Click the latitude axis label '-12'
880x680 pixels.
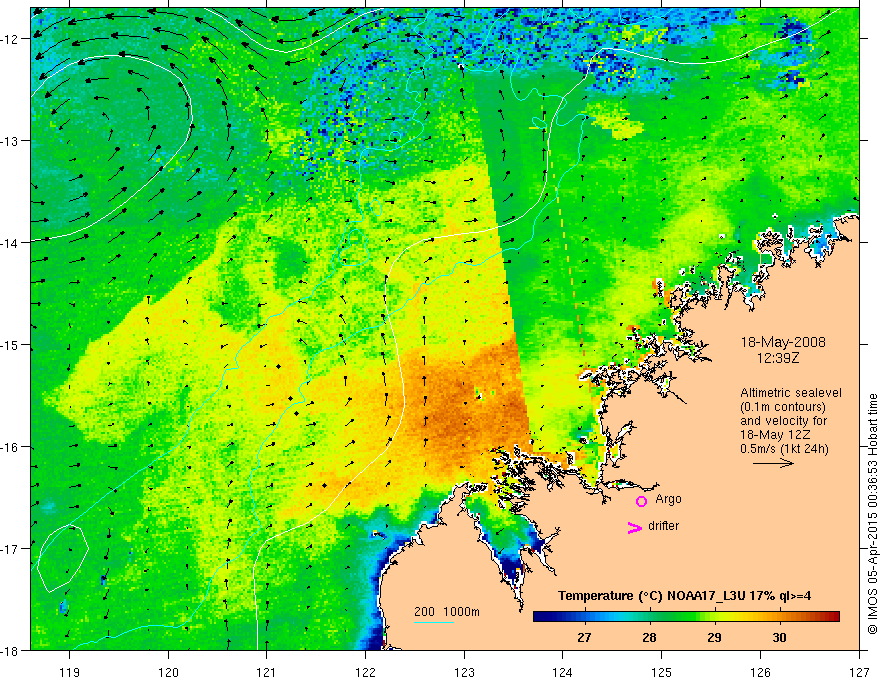10,39
